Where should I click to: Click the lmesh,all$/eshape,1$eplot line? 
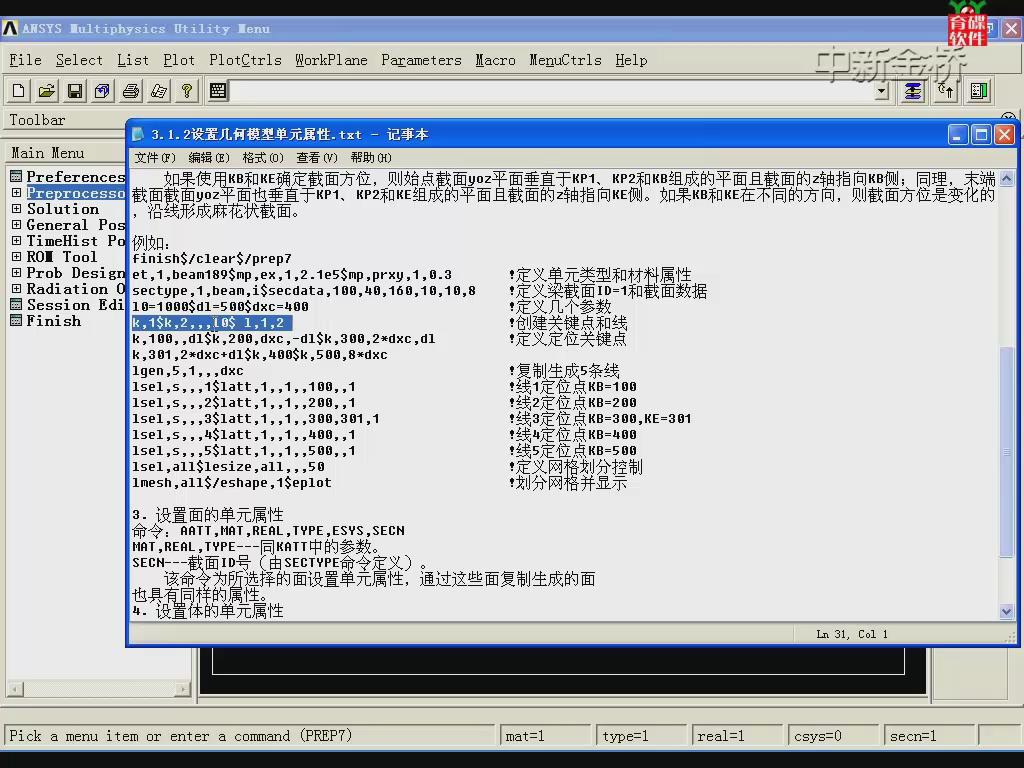[x=232, y=483]
